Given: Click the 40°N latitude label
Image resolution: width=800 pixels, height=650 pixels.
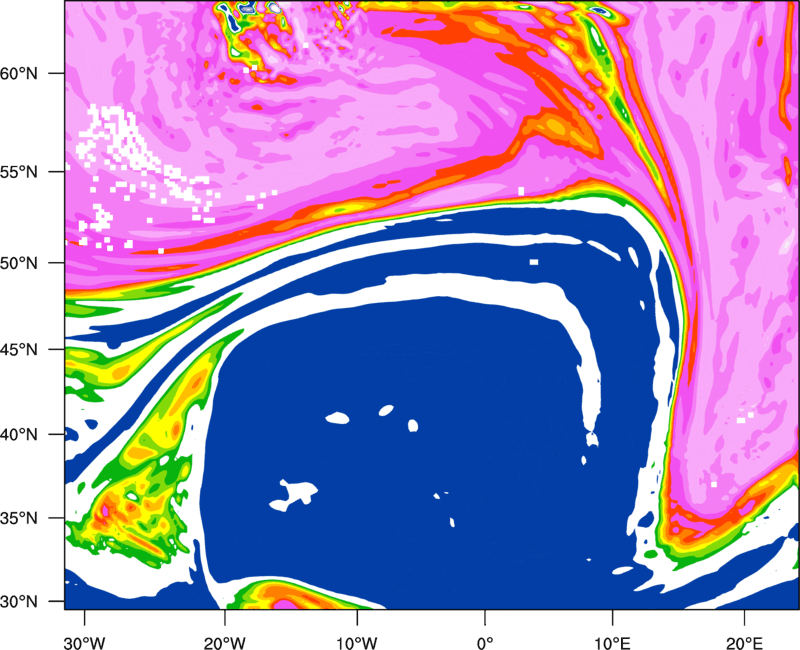Looking at the screenshot, I should 19,435.
